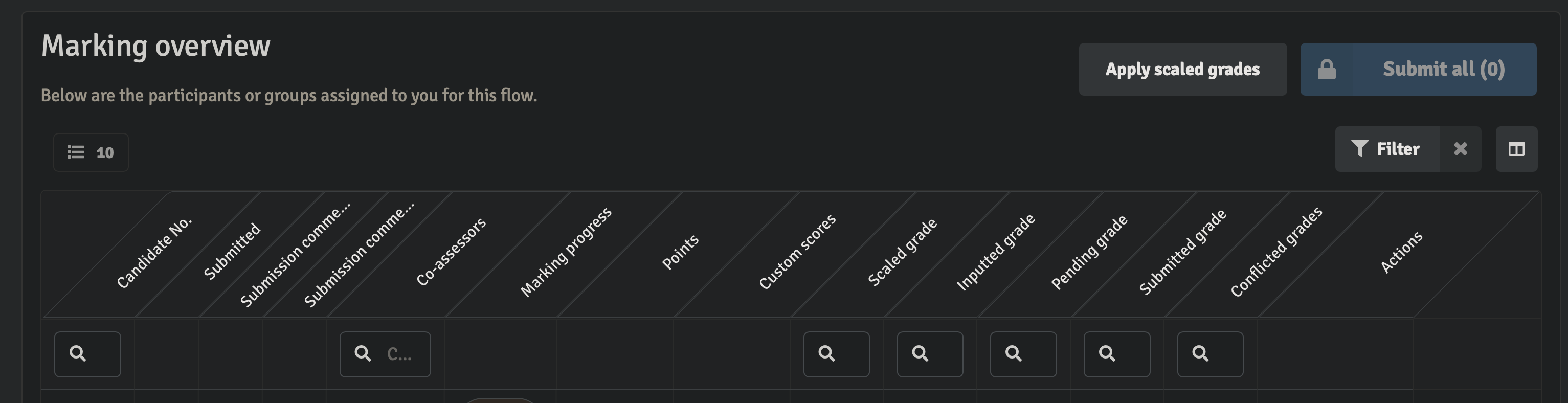Viewport: 1568px width, 403px height.
Task: Click the Apply scaled grades button
Action: pos(1183,70)
